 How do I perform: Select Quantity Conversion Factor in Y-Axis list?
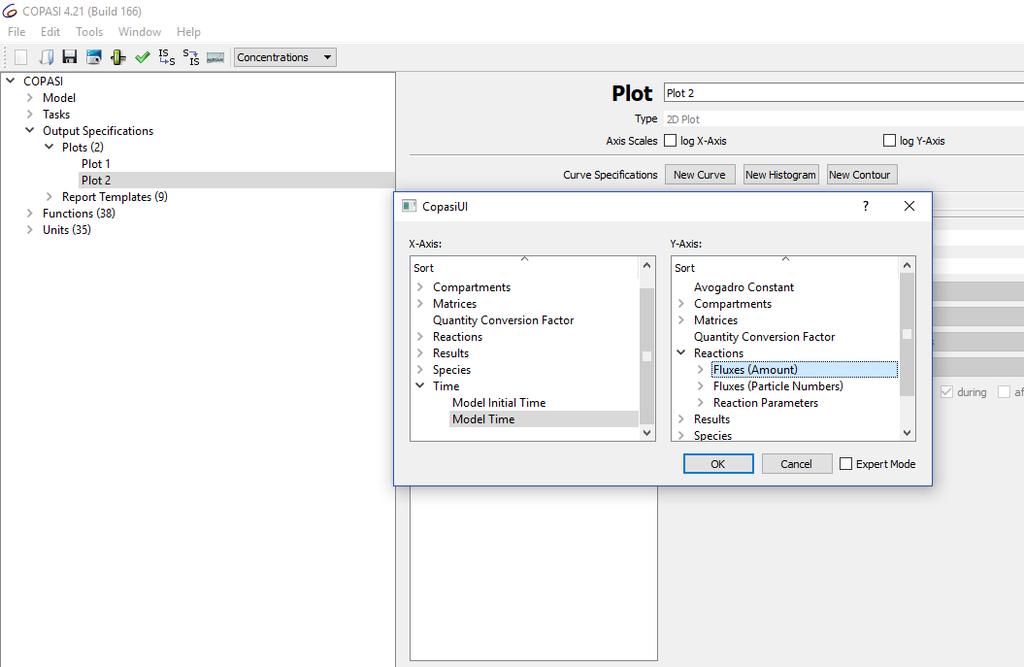pyautogui.click(x=764, y=337)
